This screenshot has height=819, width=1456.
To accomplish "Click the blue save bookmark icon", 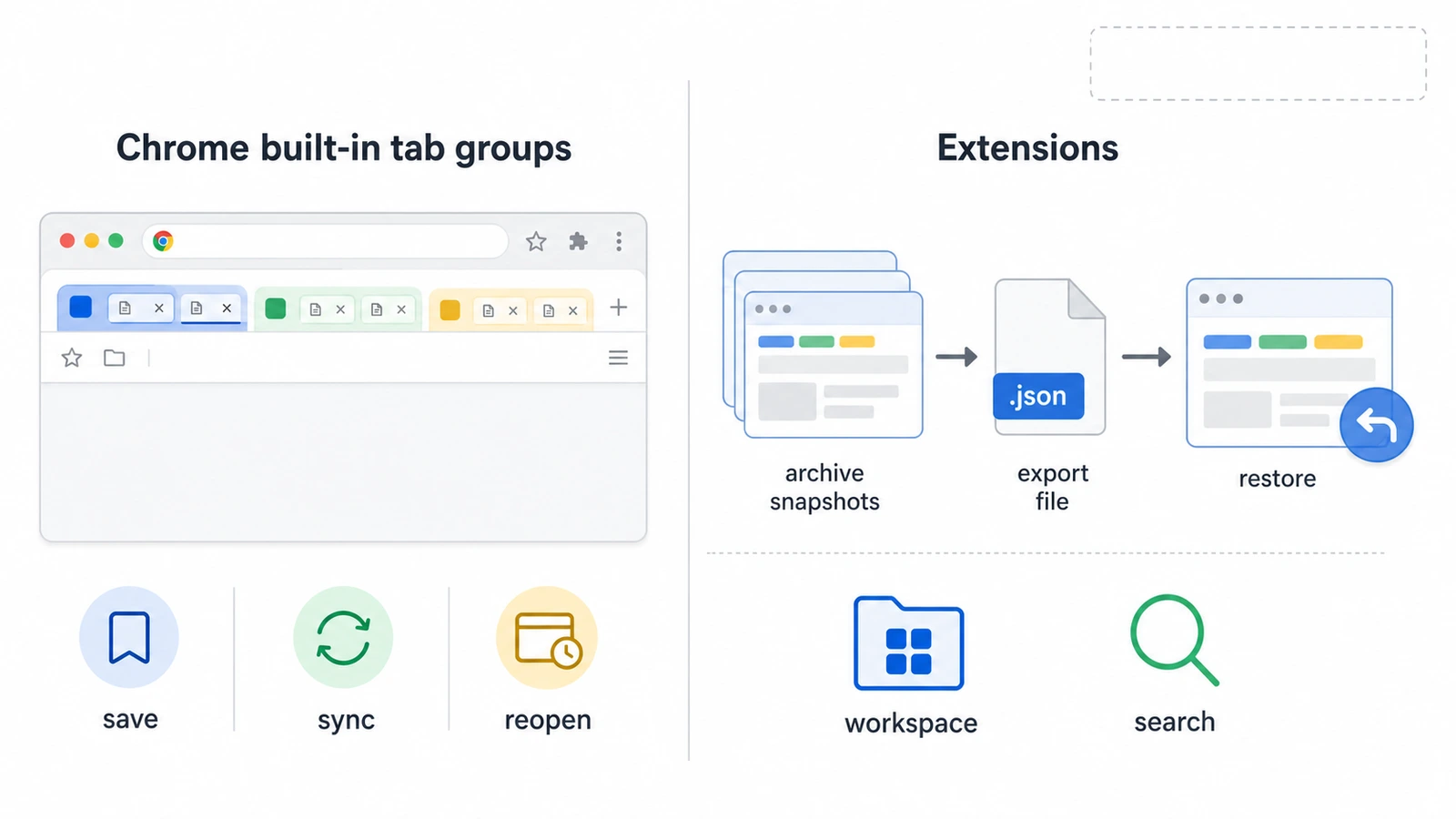I will point(129,637).
